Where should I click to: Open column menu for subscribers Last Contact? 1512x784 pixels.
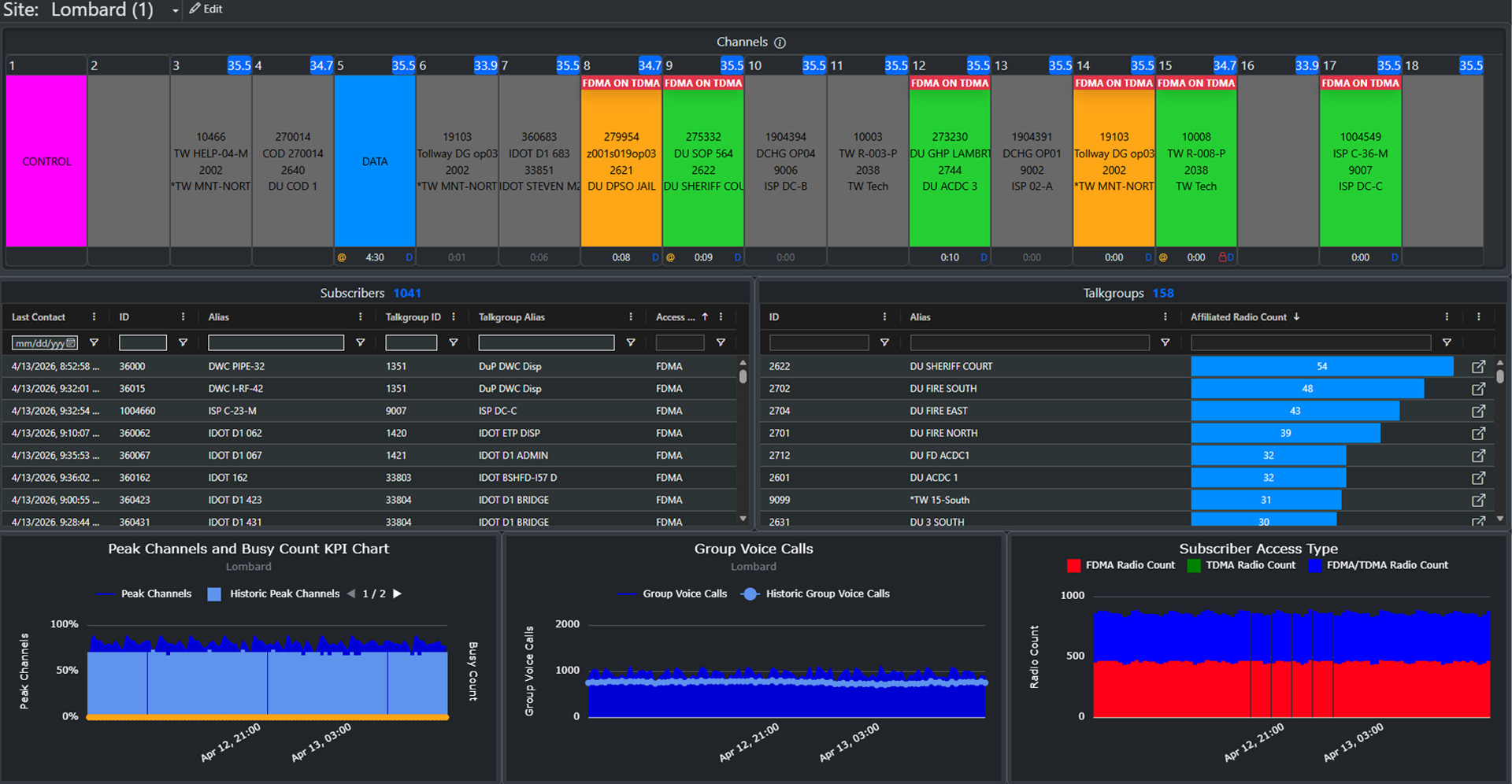pos(94,317)
